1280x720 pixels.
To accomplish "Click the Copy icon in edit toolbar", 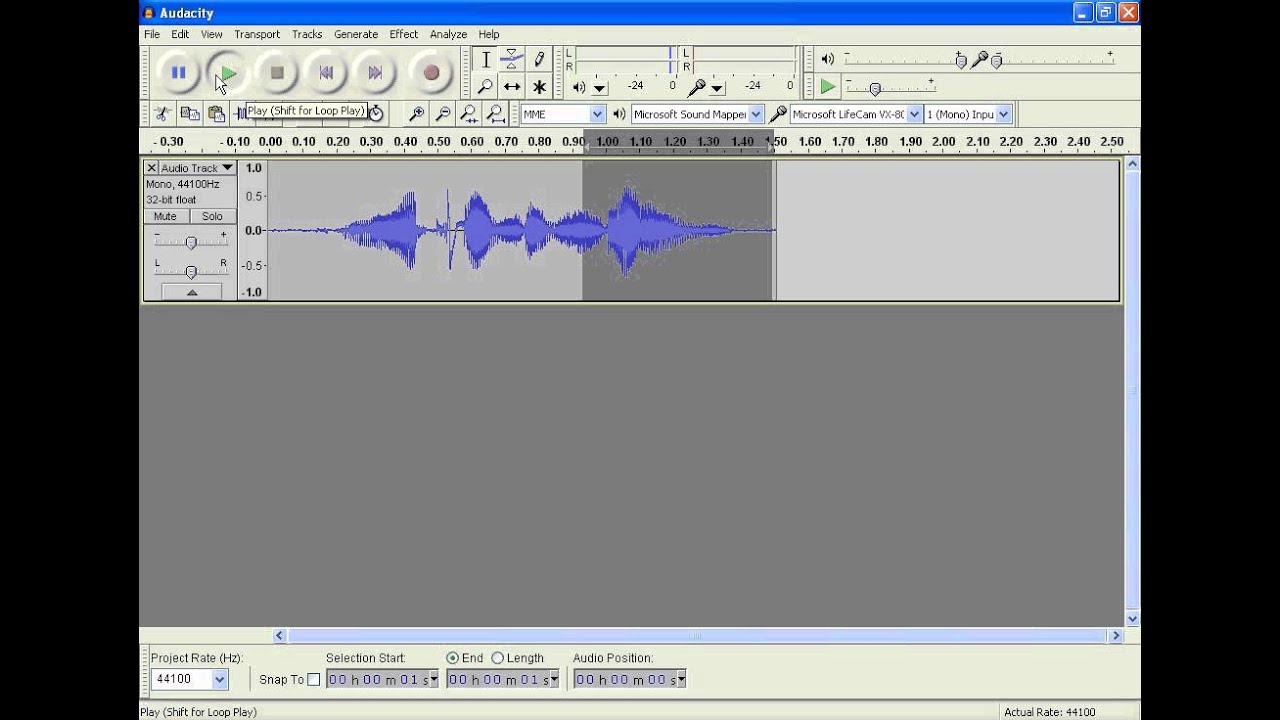I will point(189,114).
